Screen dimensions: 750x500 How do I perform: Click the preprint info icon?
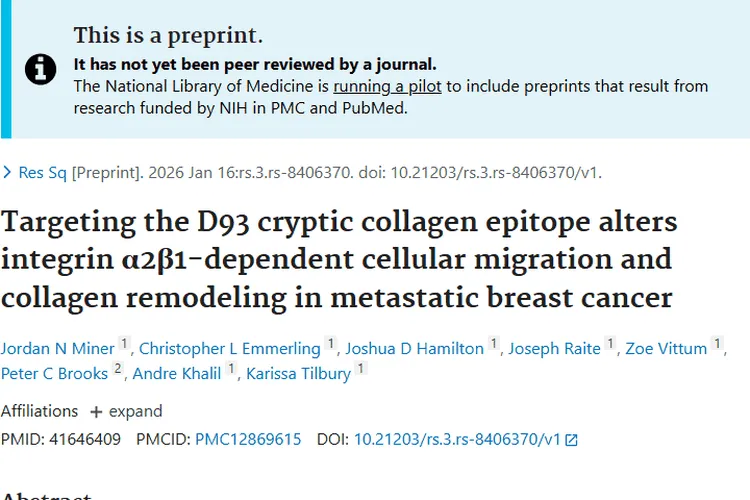pyautogui.click(x=41, y=68)
